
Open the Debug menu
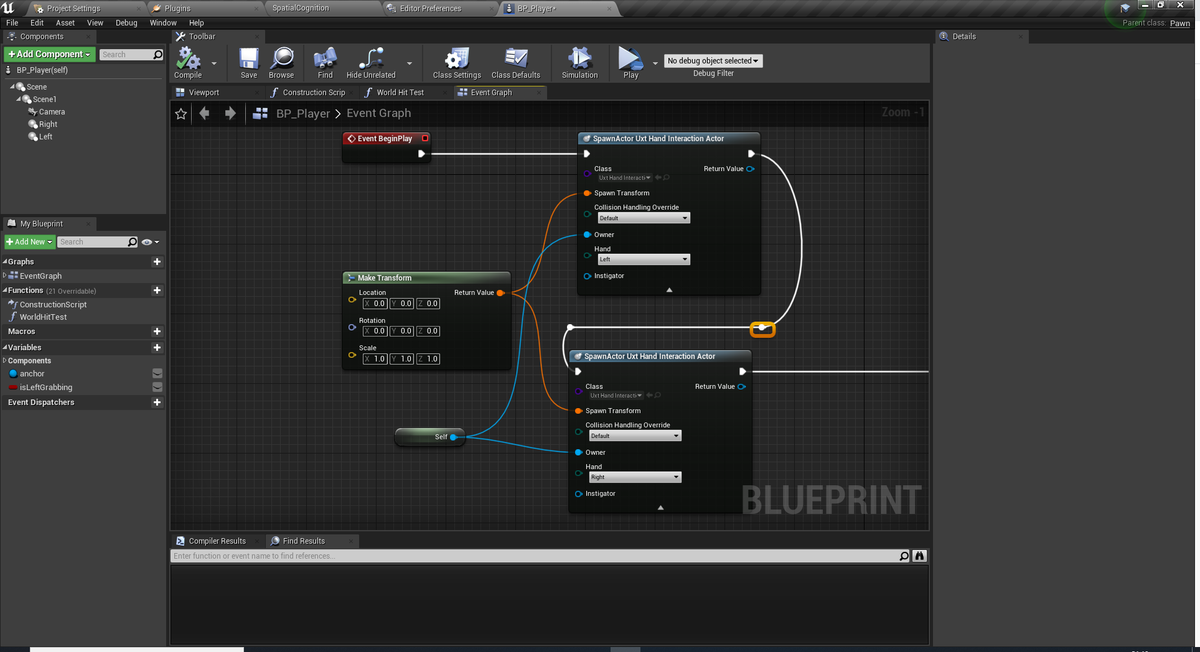tap(126, 22)
